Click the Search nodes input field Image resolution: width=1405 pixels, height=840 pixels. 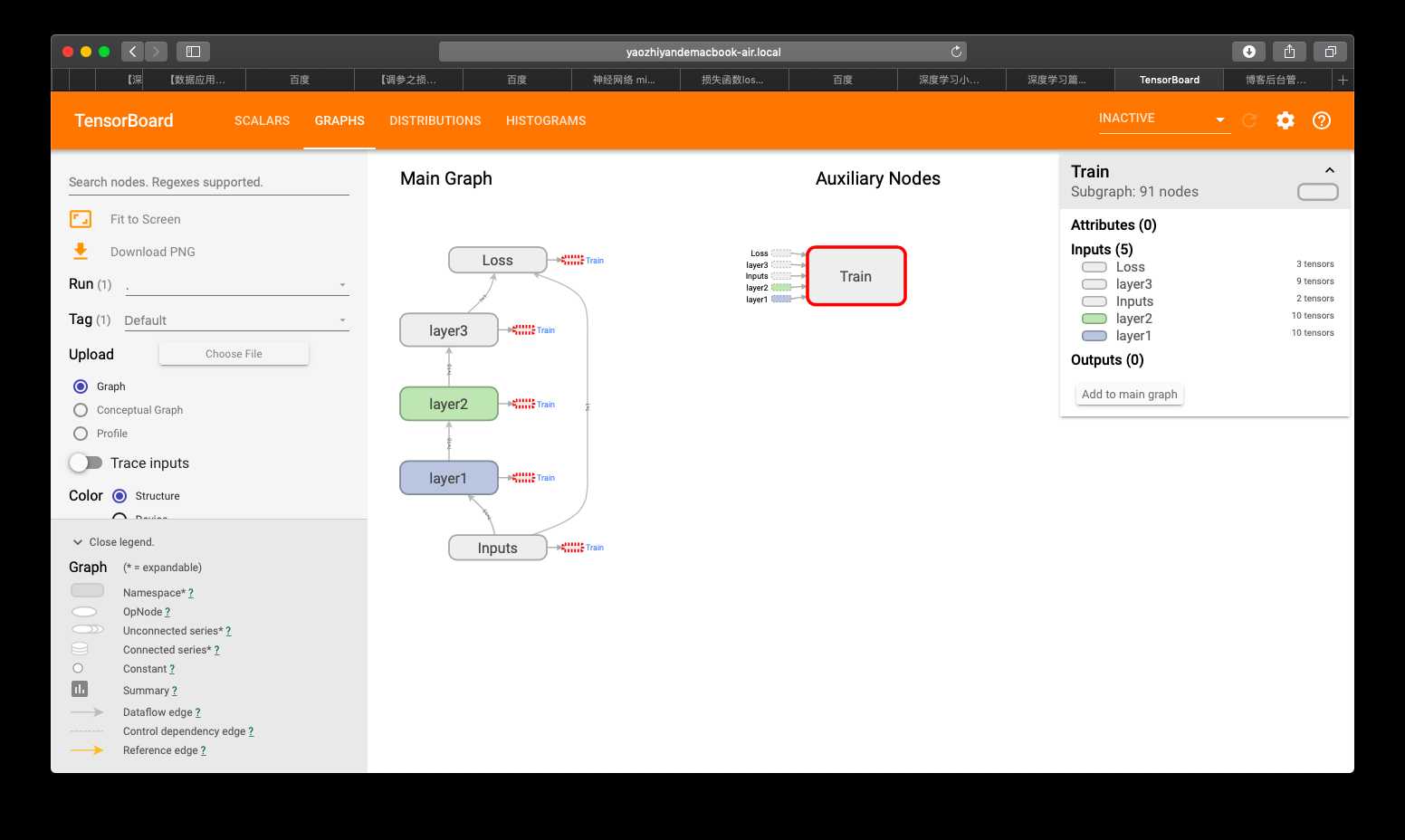point(209,182)
